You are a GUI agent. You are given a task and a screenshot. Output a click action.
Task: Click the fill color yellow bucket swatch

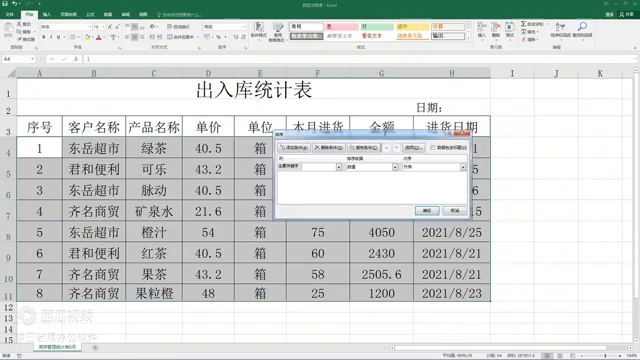87,37
